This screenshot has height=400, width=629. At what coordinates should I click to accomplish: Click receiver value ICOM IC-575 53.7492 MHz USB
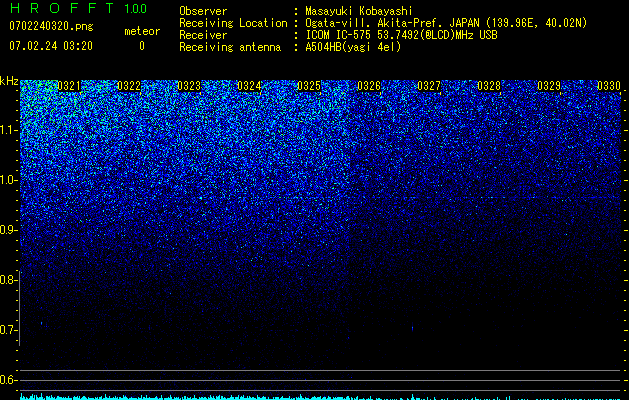coord(401,35)
